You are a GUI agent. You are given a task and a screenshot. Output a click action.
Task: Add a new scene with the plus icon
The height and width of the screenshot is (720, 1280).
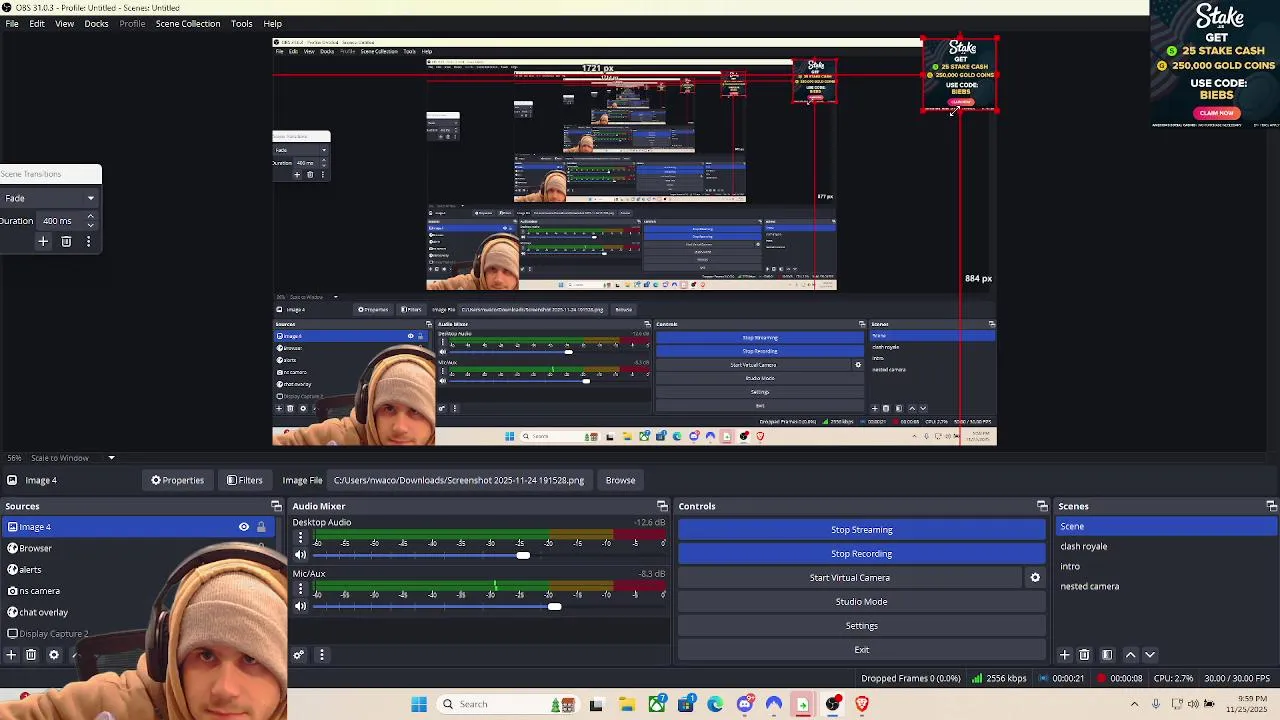coord(1064,655)
